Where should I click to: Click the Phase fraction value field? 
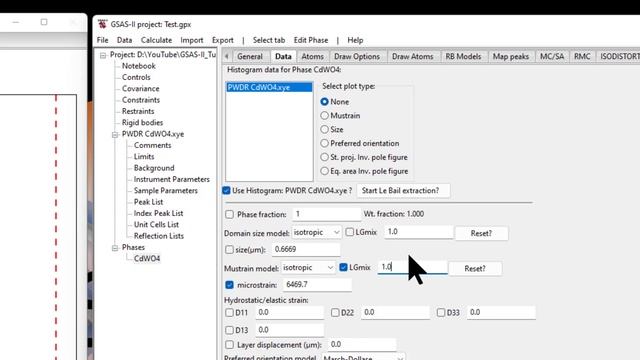pyautogui.click(x=326, y=214)
